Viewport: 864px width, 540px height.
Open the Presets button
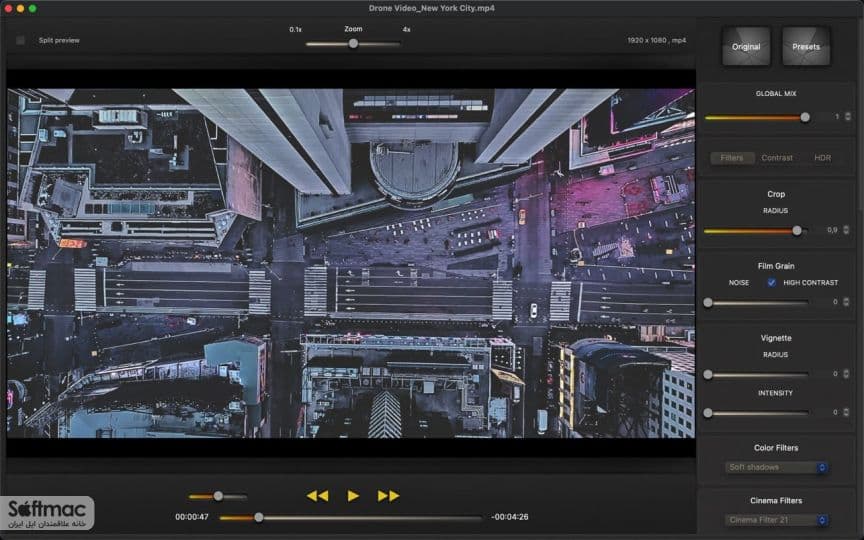806,47
